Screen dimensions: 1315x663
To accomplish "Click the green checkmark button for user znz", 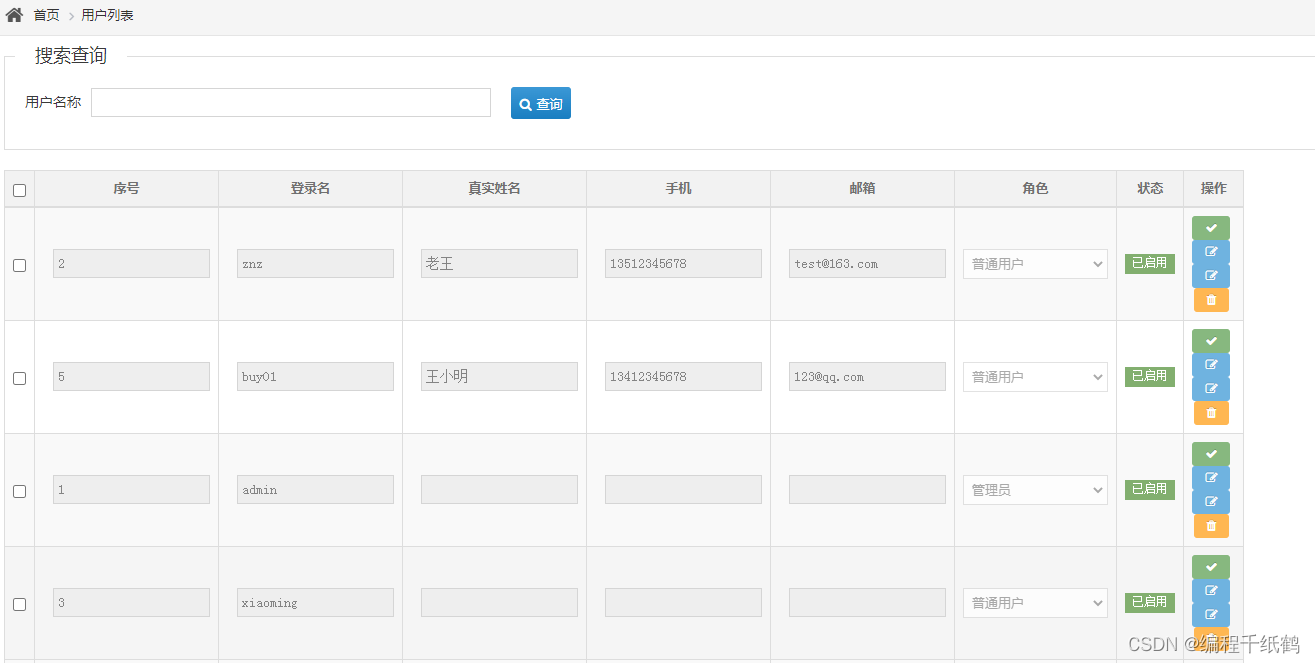I will [1210, 228].
